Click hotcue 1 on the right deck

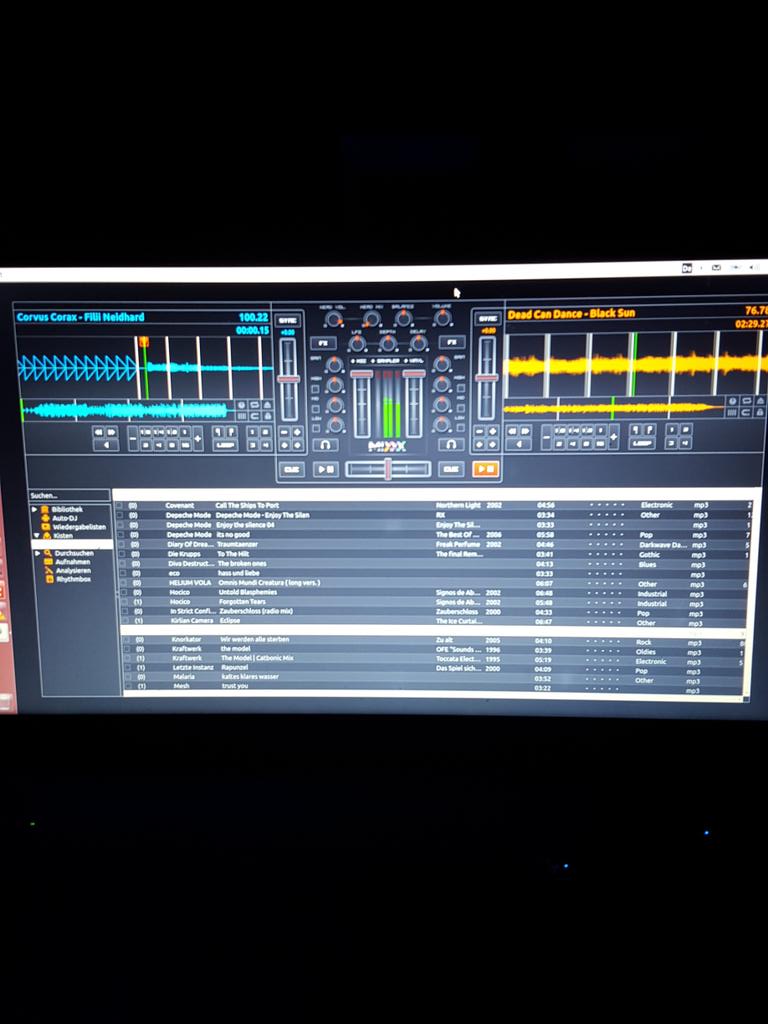(x=671, y=430)
